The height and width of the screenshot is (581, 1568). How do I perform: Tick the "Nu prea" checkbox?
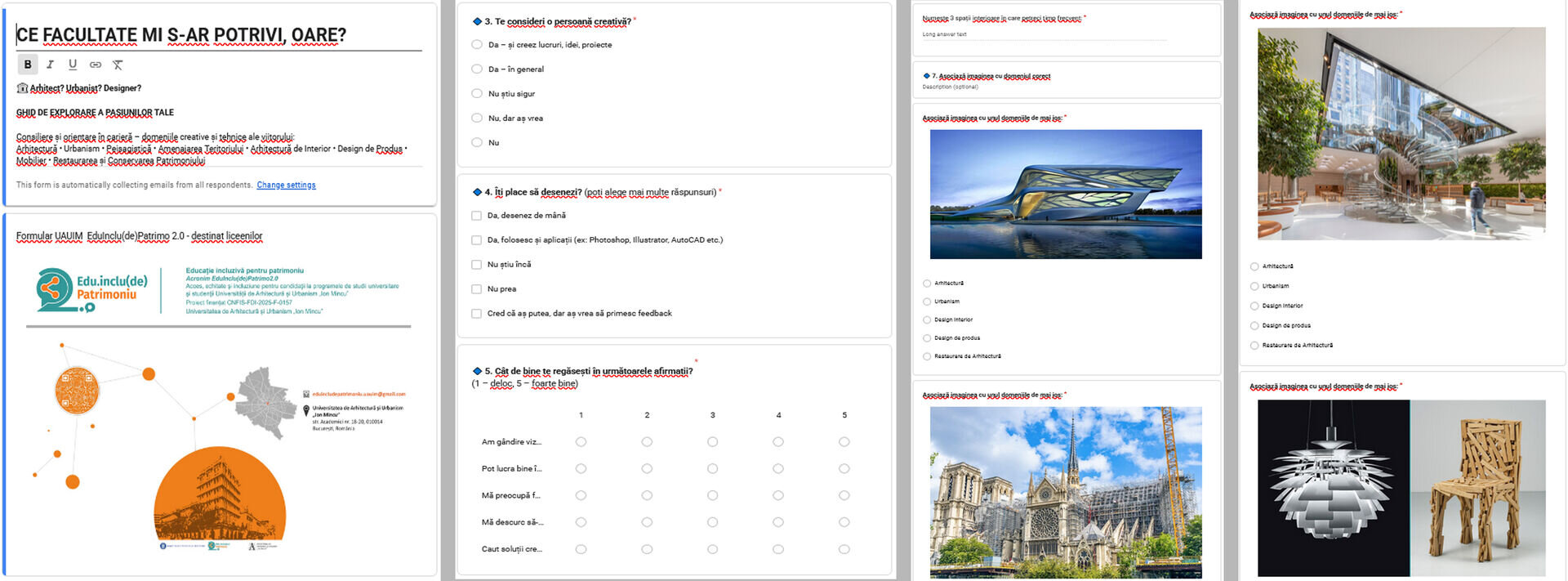coord(476,289)
